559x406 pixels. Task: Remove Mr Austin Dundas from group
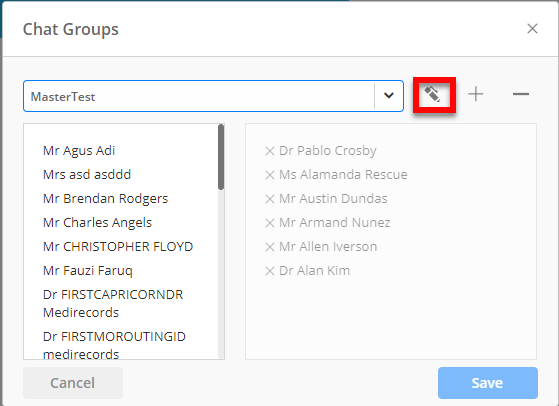(270, 199)
